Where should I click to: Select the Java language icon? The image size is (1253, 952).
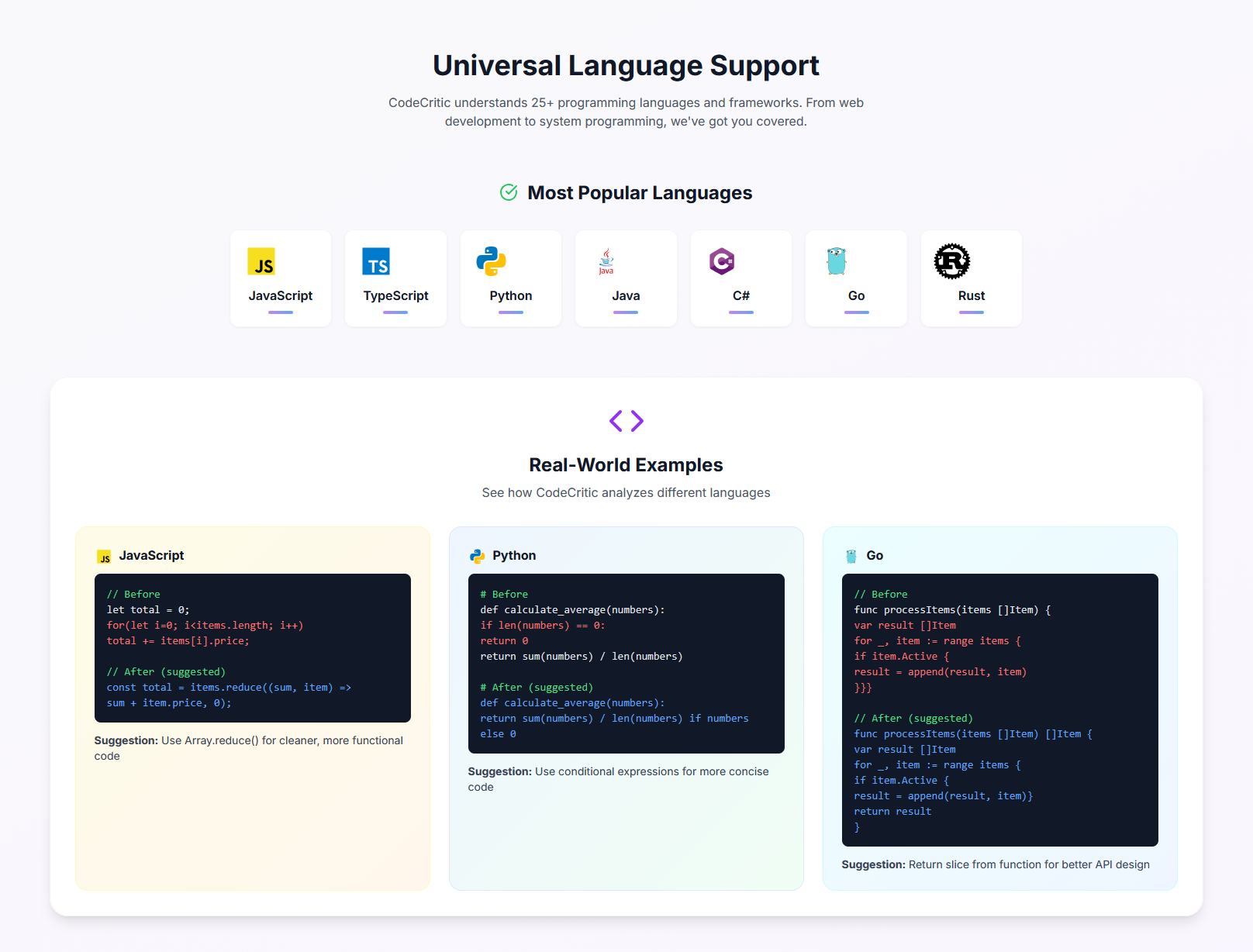606,262
